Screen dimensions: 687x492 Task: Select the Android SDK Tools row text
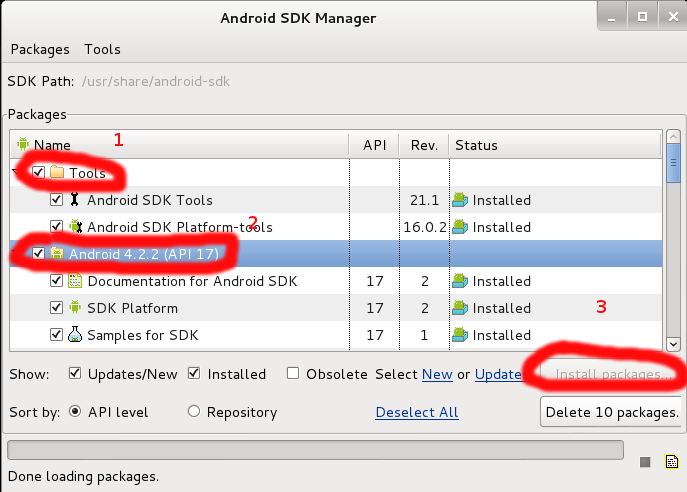tap(150, 200)
